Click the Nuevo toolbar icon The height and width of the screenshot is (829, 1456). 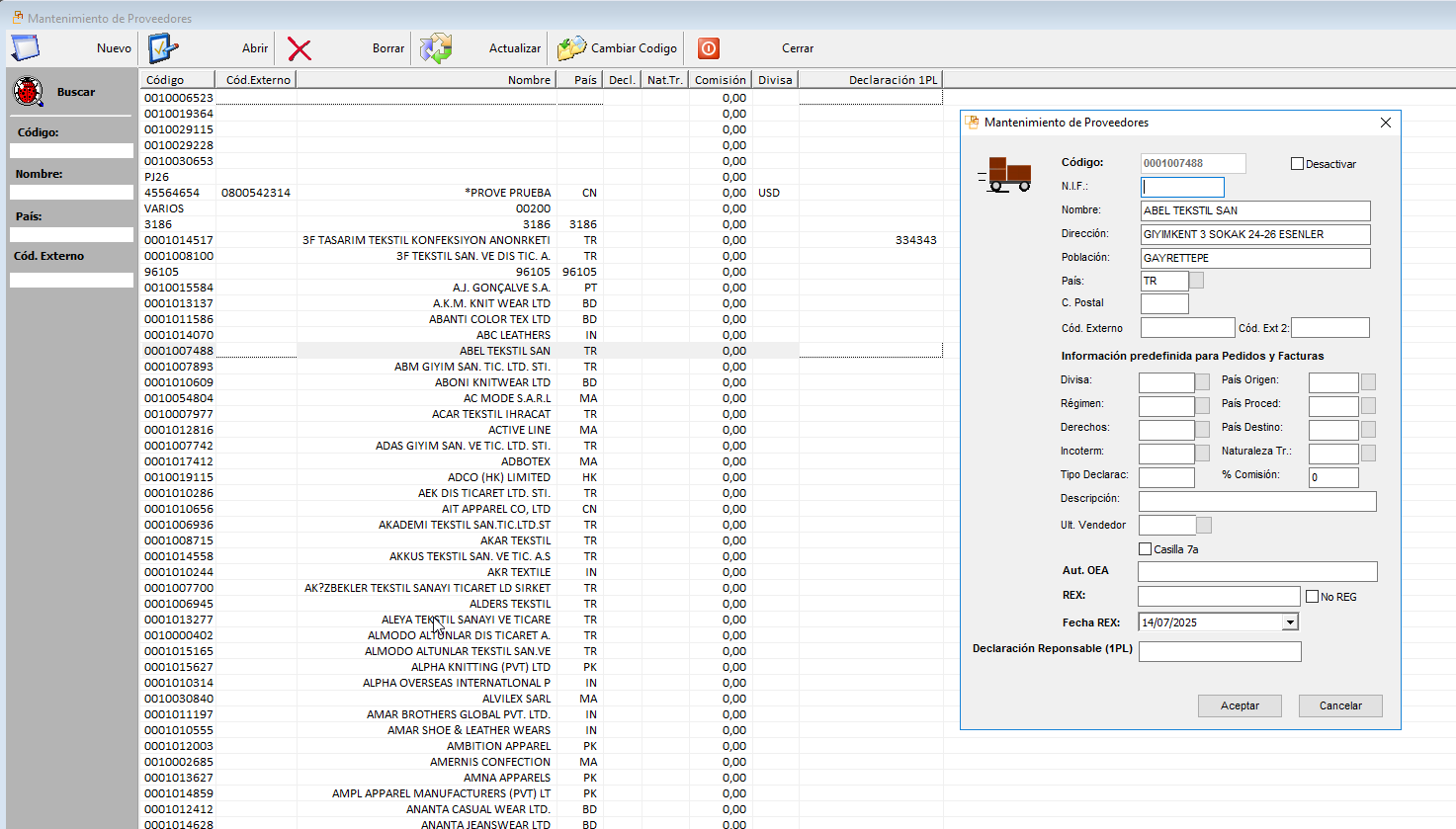pos(25,47)
